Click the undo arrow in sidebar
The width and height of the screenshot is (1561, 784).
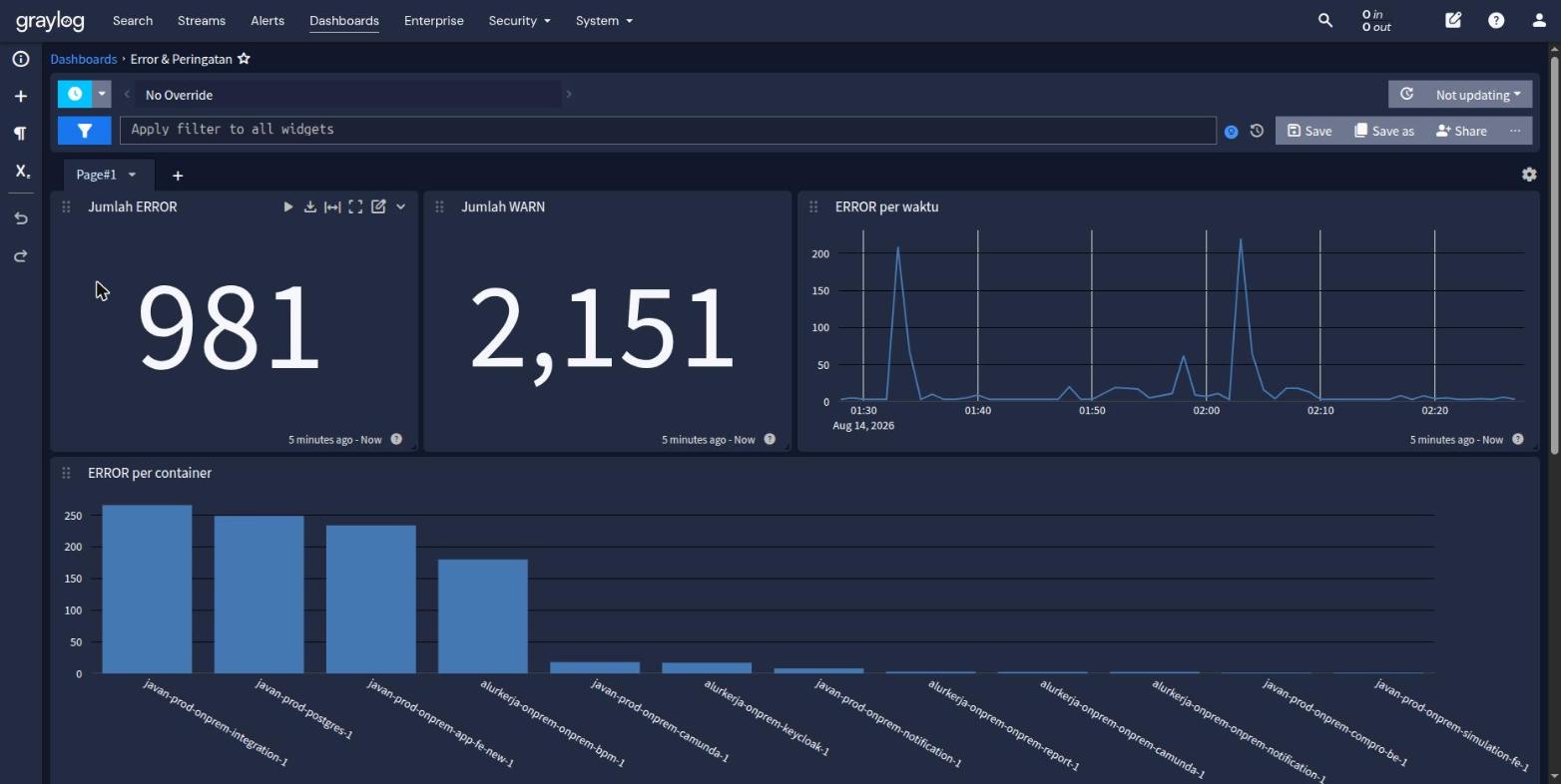(20, 218)
